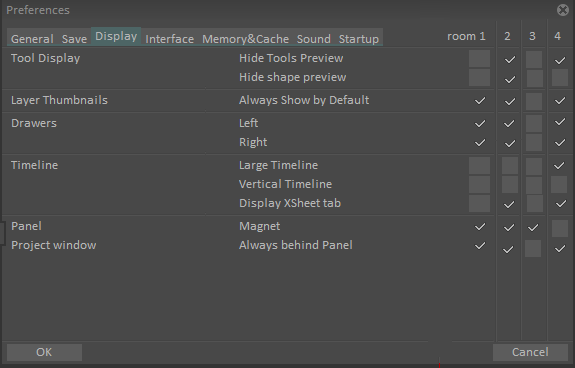This screenshot has height=368, width=575.
Task: Enable Always behind Panel for room 3
Action: 533,249
